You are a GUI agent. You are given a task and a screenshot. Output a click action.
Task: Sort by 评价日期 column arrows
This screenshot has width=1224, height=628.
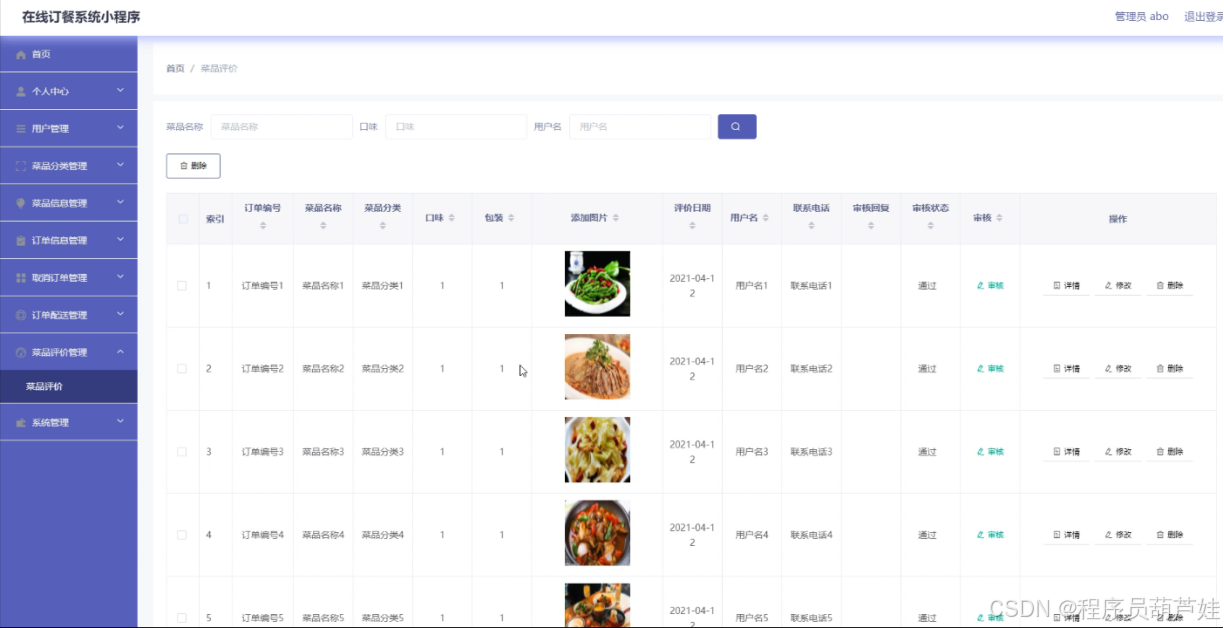[692, 226]
